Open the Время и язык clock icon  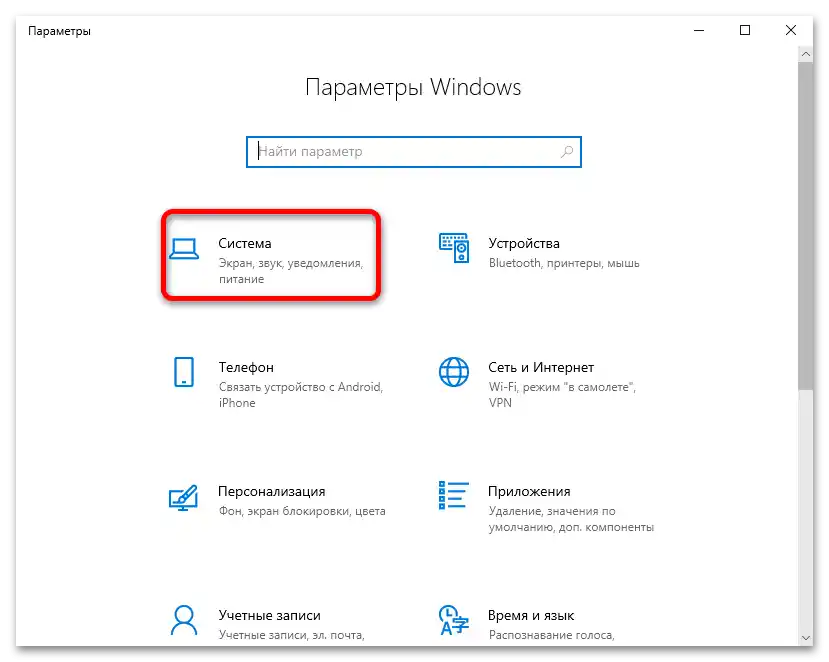454,620
